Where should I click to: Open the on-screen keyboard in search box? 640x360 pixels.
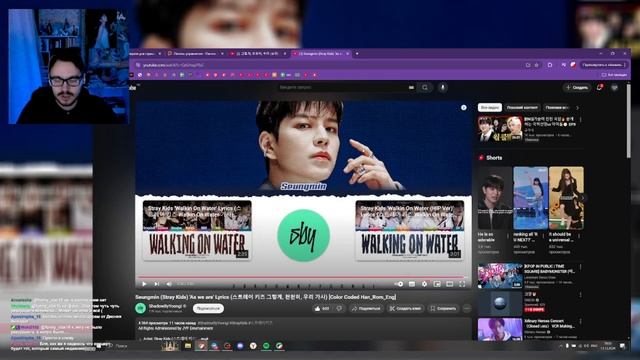[x=411, y=87]
